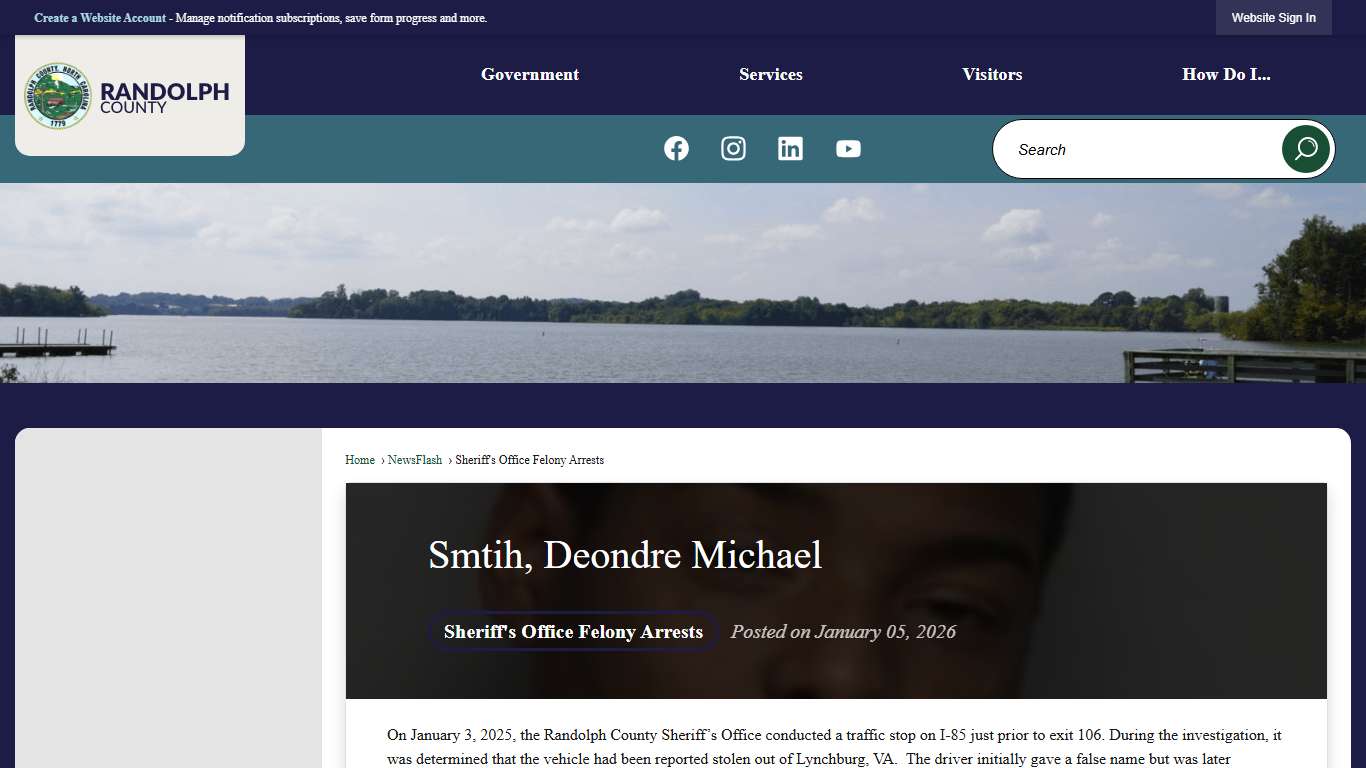
Task: Open the Instagram profile icon
Action: click(733, 148)
